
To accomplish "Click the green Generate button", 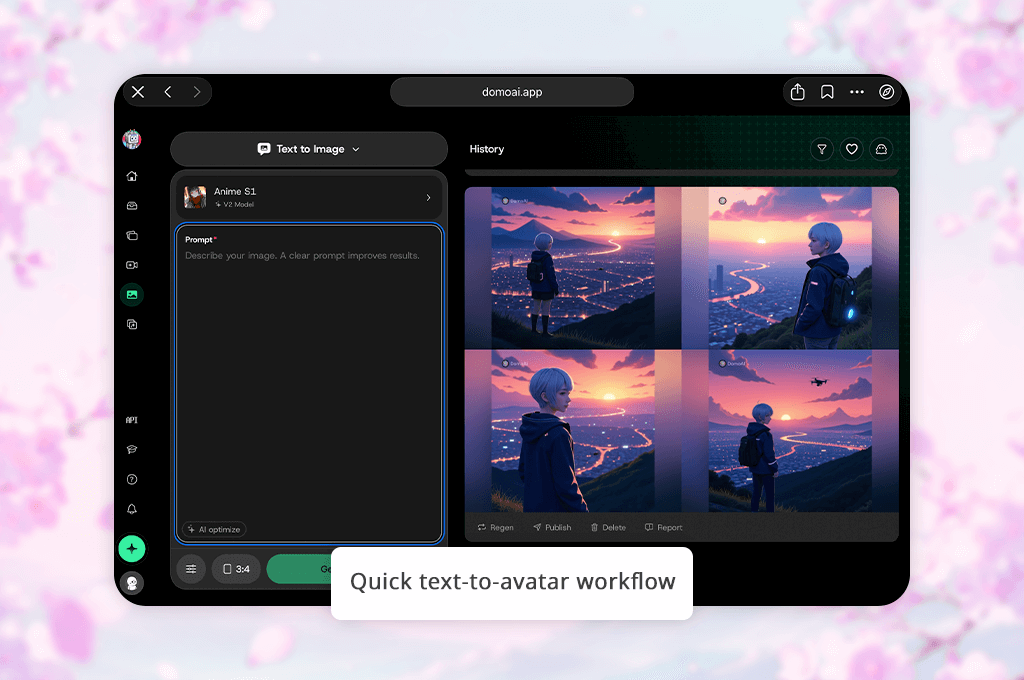I will [x=300, y=569].
